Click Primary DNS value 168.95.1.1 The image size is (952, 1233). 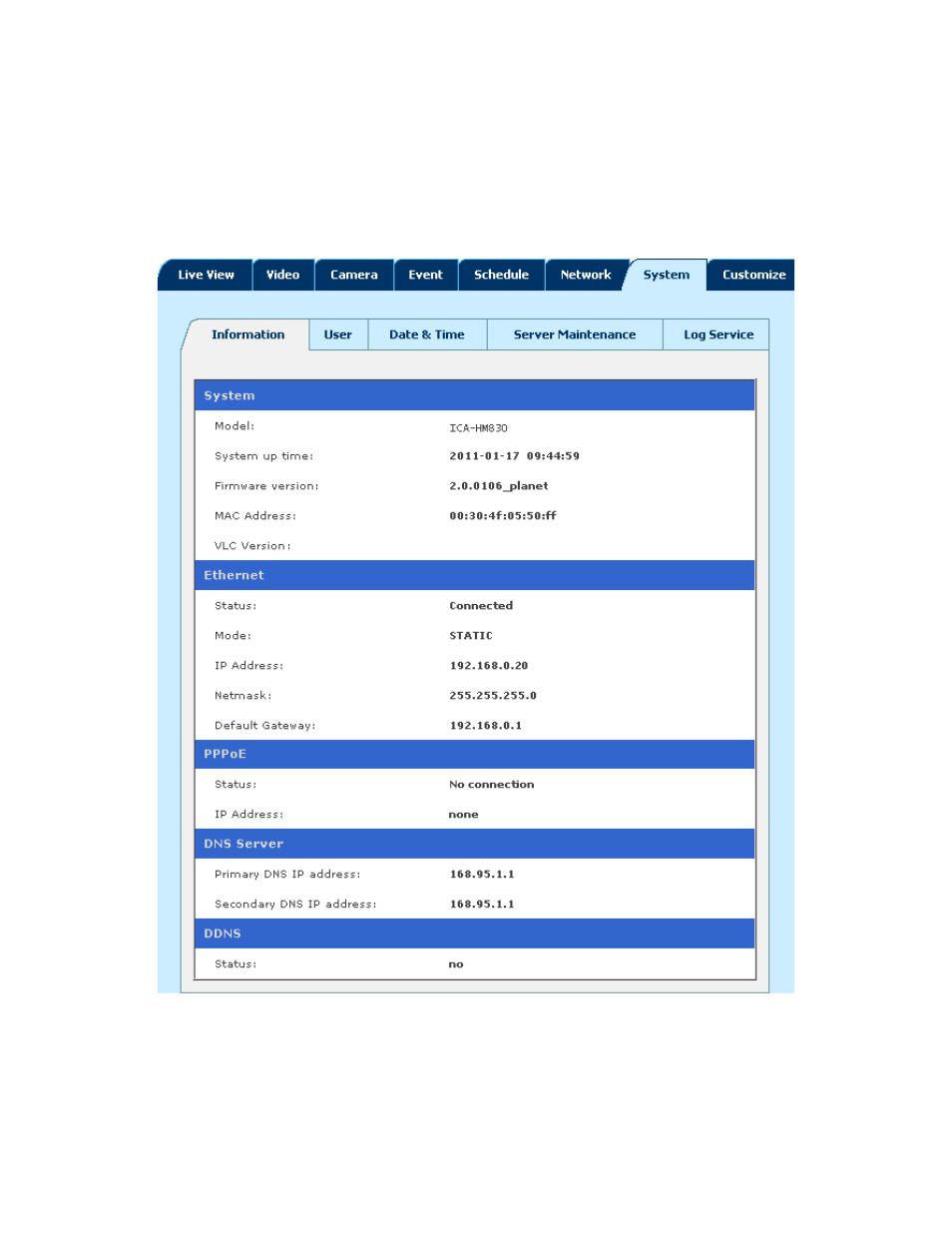[482, 875]
